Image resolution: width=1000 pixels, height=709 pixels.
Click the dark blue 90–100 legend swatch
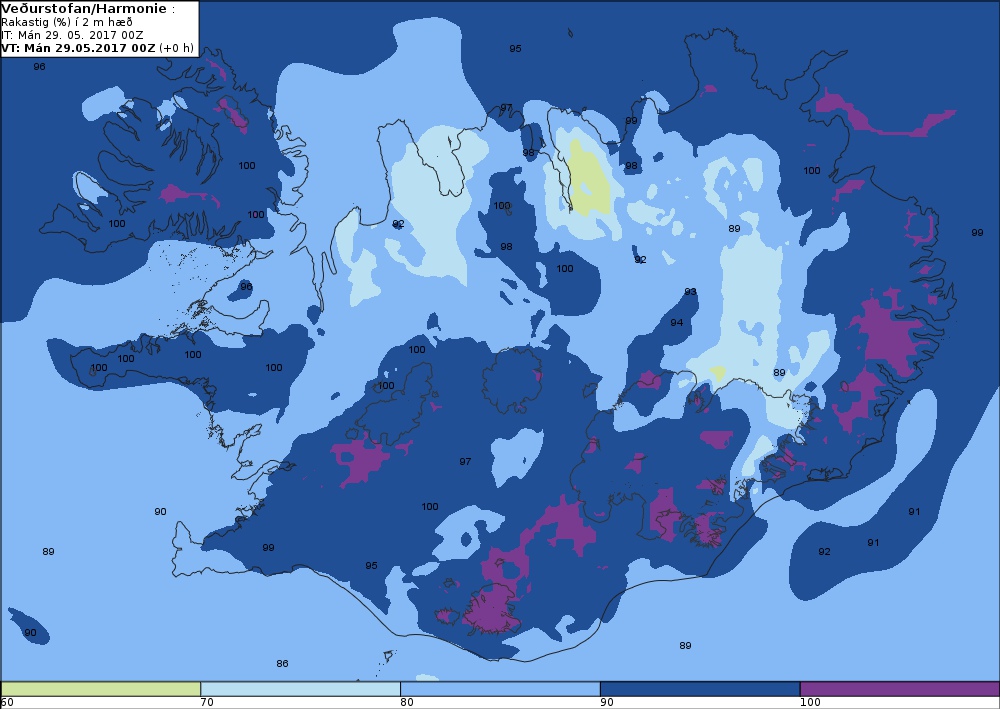700,689
